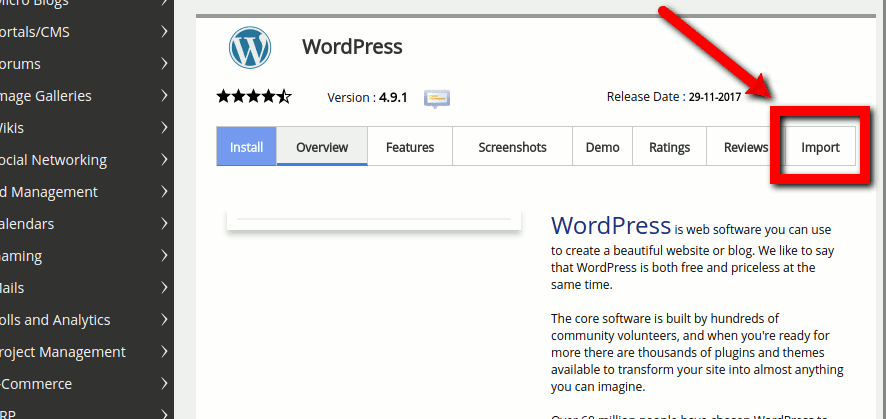Select Gaming in the sidebar
This screenshot has height=419, width=886.
coord(21,256)
